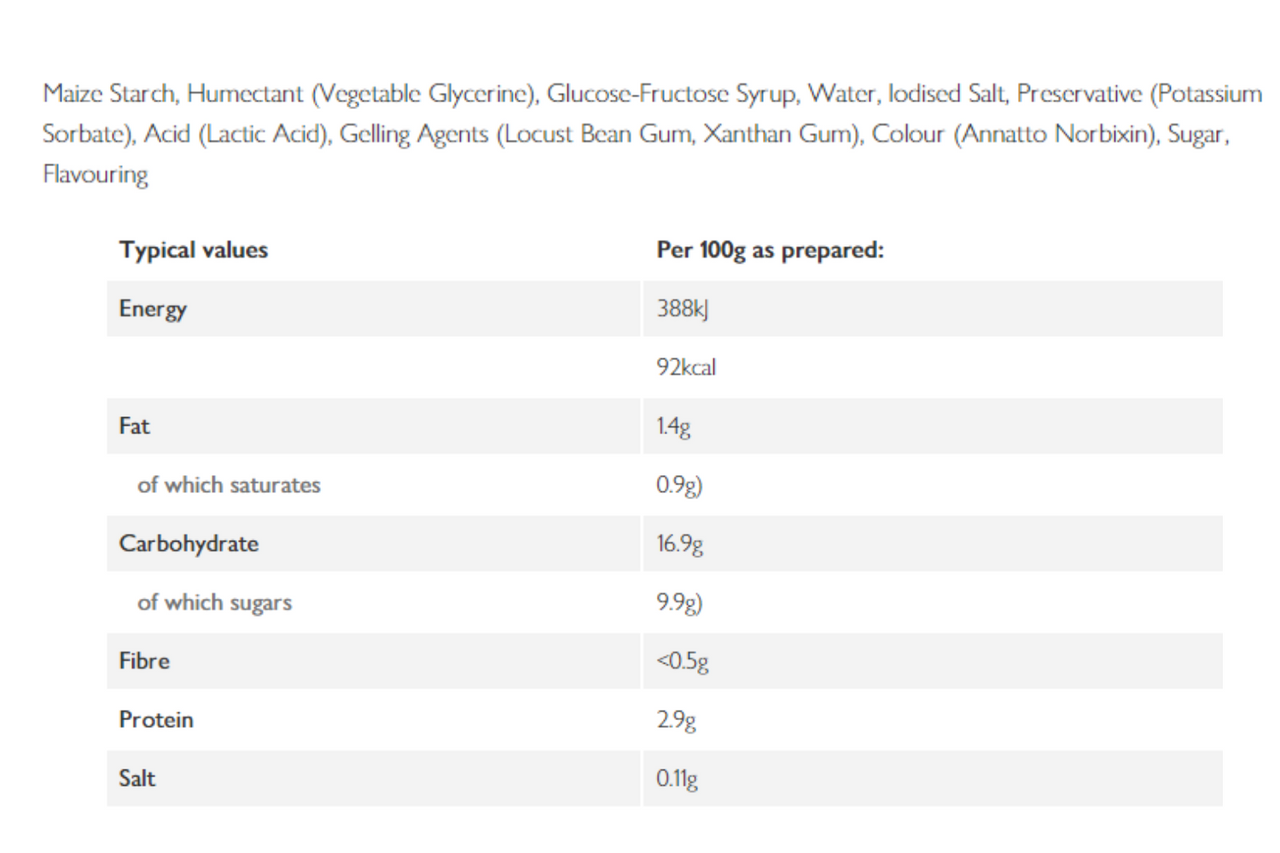Image resolution: width=1280 pixels, height=853 pixels.
Task: Click the 0.9g saturates value
Action: pos(680,486)
